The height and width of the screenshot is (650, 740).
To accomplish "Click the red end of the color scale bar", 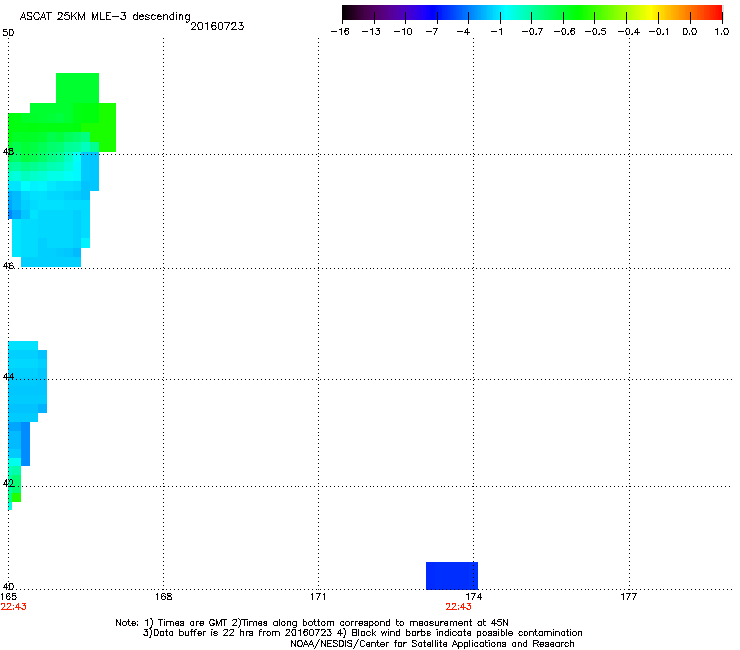I will pos(716,12).
